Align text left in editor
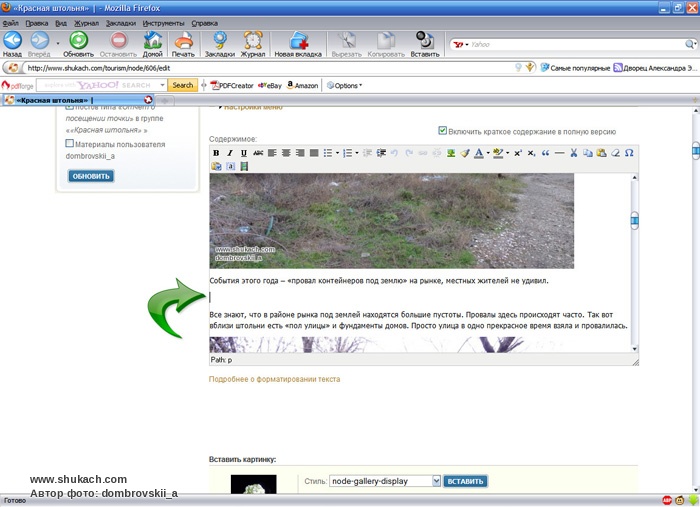 pos(272,153)
